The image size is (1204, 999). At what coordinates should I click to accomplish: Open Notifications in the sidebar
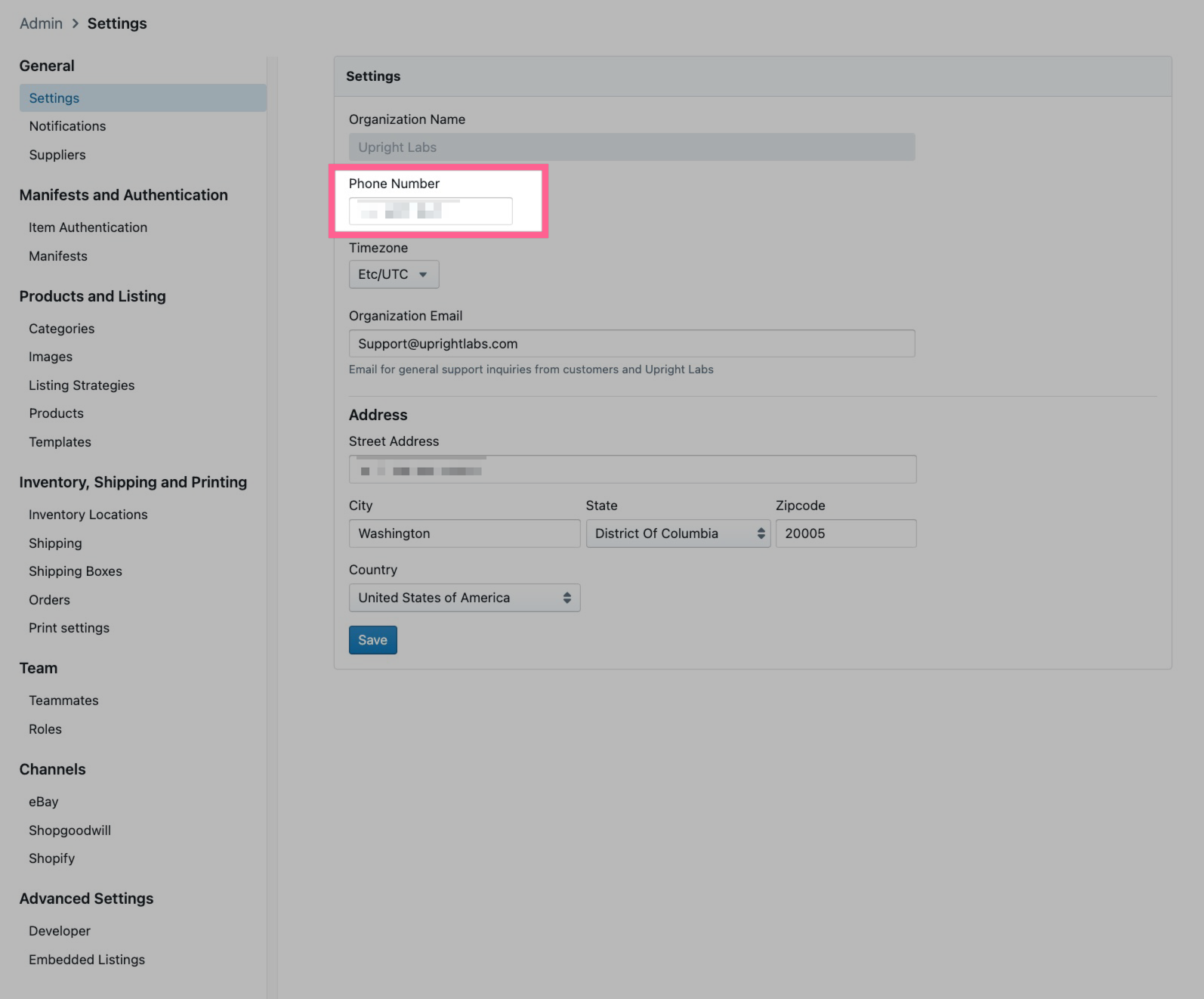pyautogui.click(x=67, y=126)
